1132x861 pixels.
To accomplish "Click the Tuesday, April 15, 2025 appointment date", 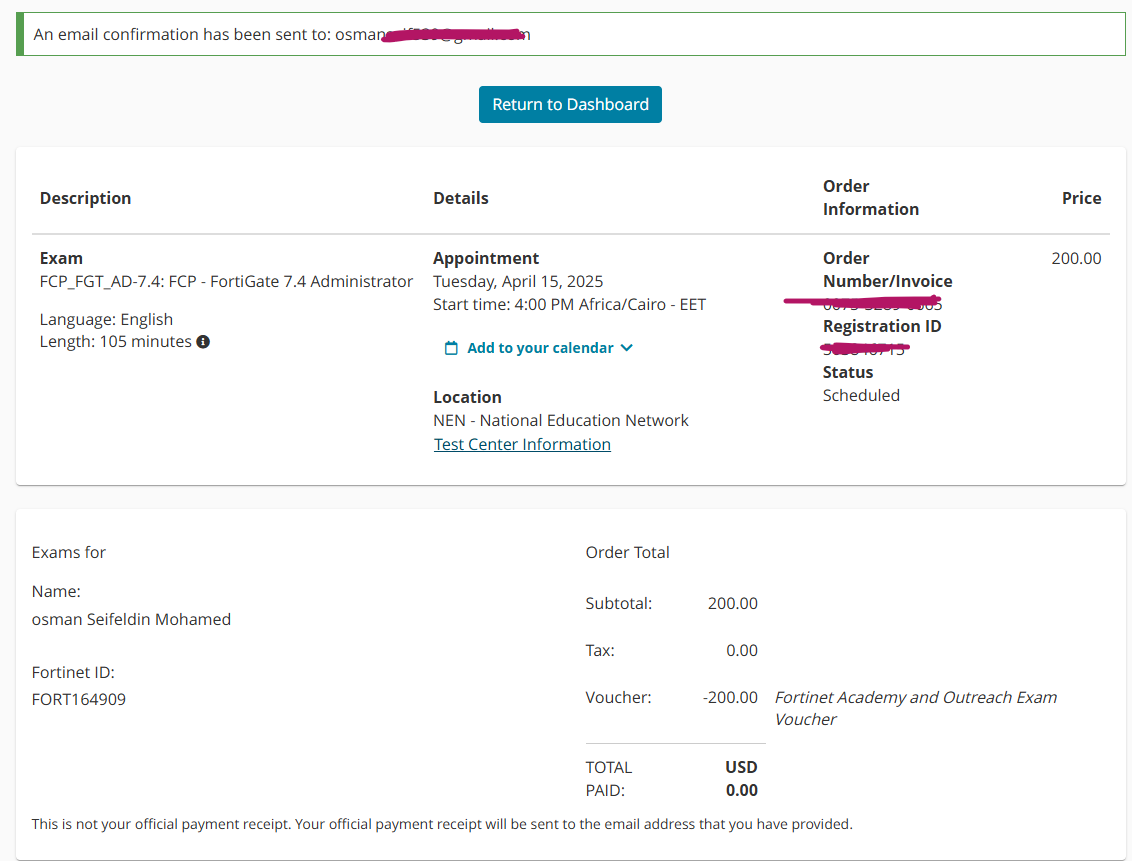I will (518, 282).
